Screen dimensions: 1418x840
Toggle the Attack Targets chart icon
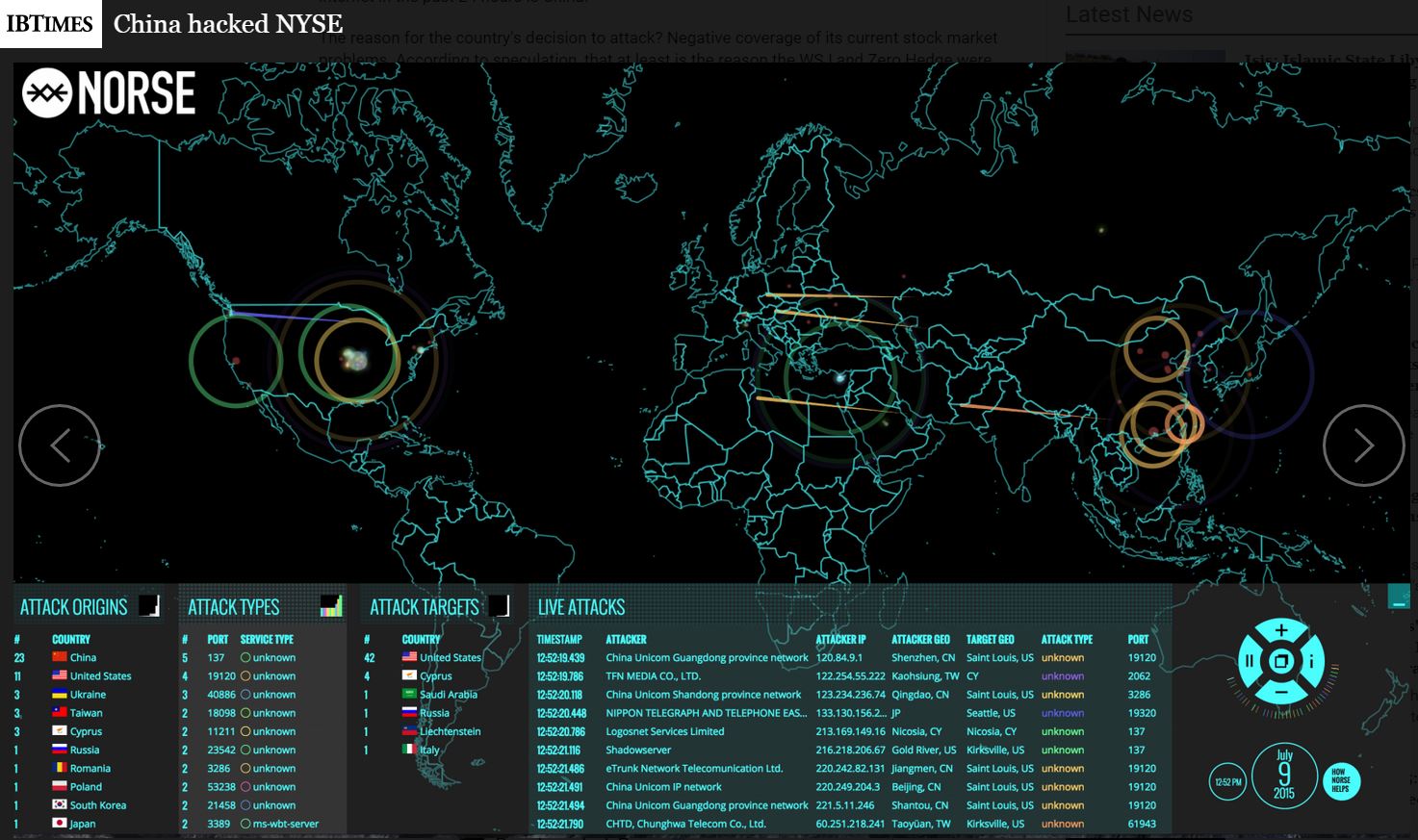click(499, 605)
